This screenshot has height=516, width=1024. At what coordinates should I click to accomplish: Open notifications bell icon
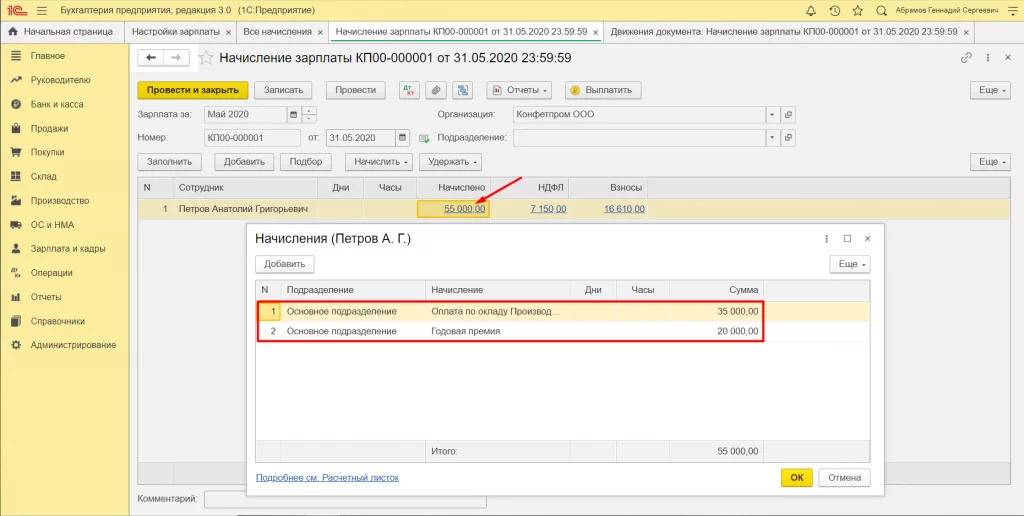coord(810,10)
